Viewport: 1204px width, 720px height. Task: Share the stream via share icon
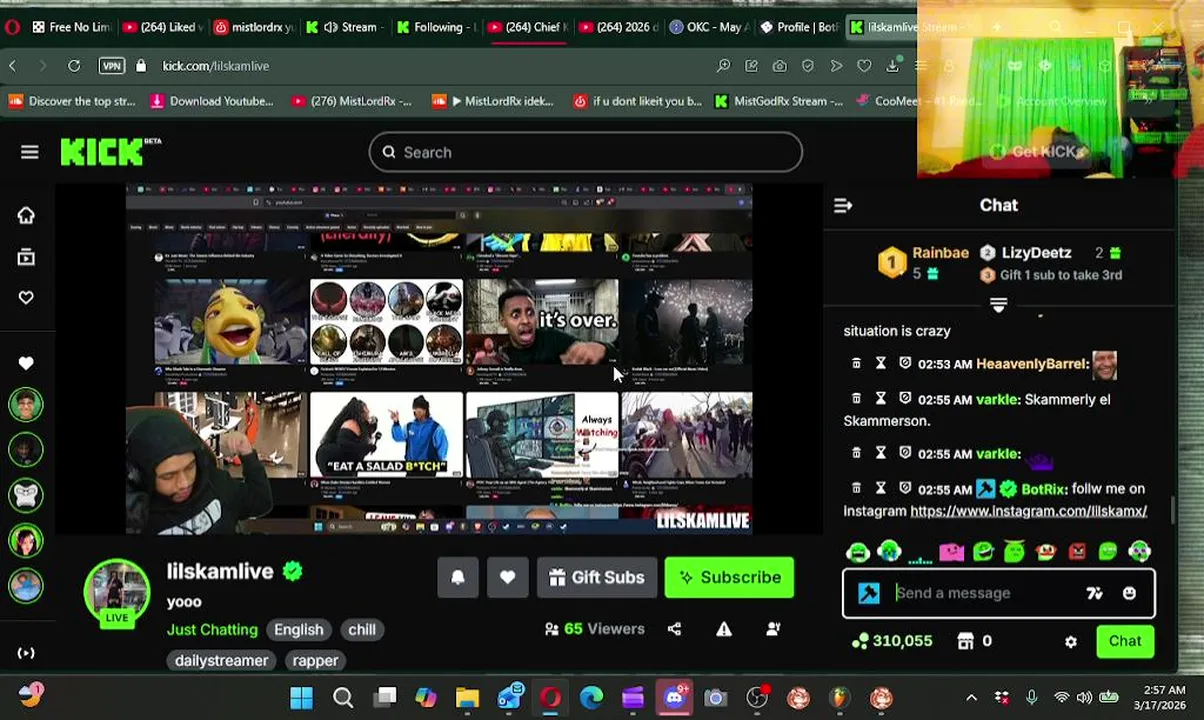[674, 629]
